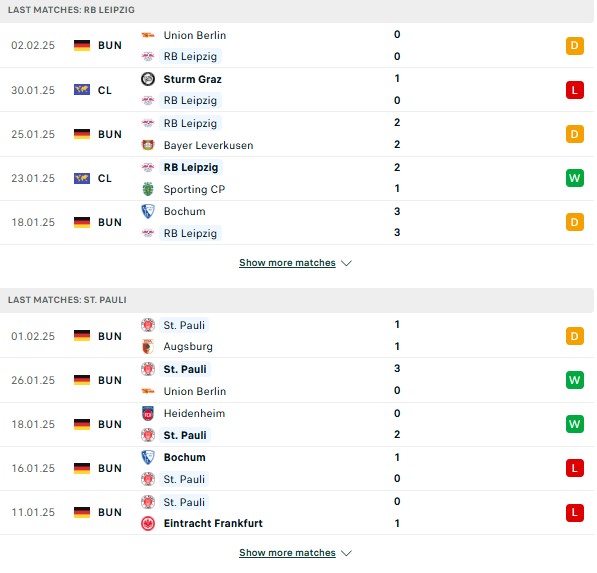Image resolution: width=597 pixels, height=573 pixels.
Task: Open Show more matches under RB Leipzig
Action: click(x=287, y=263)
